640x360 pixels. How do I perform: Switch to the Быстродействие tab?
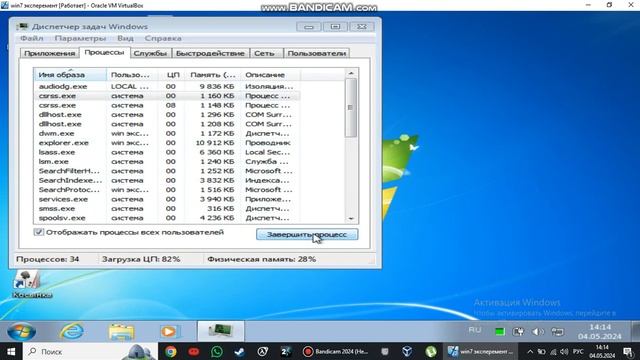(210, 53)
